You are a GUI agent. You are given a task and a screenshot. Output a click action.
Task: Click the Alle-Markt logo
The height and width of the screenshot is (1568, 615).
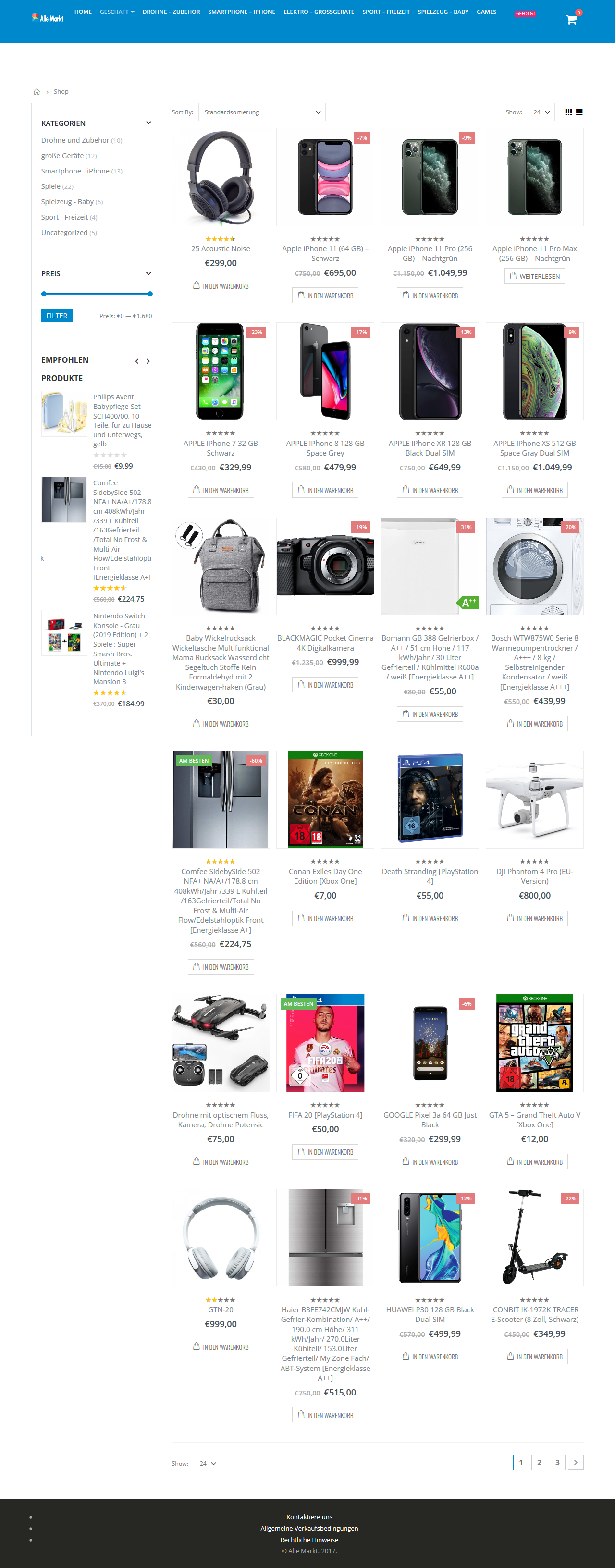point(48,18)
